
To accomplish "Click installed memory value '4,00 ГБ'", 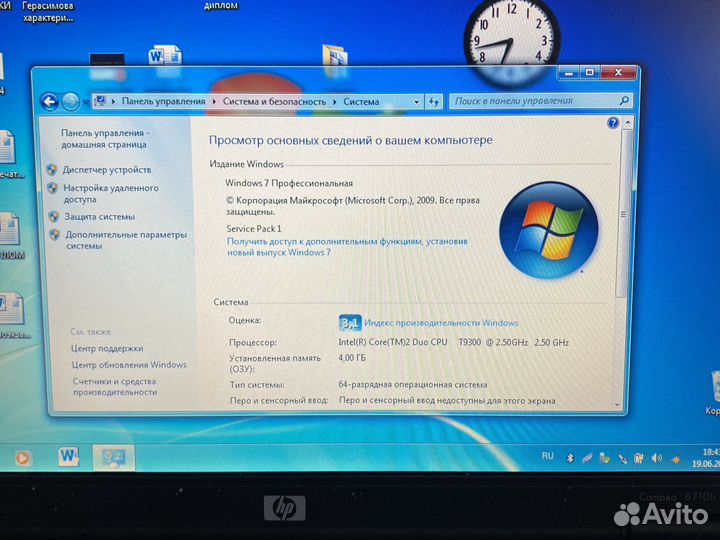I will click(352, 358).
